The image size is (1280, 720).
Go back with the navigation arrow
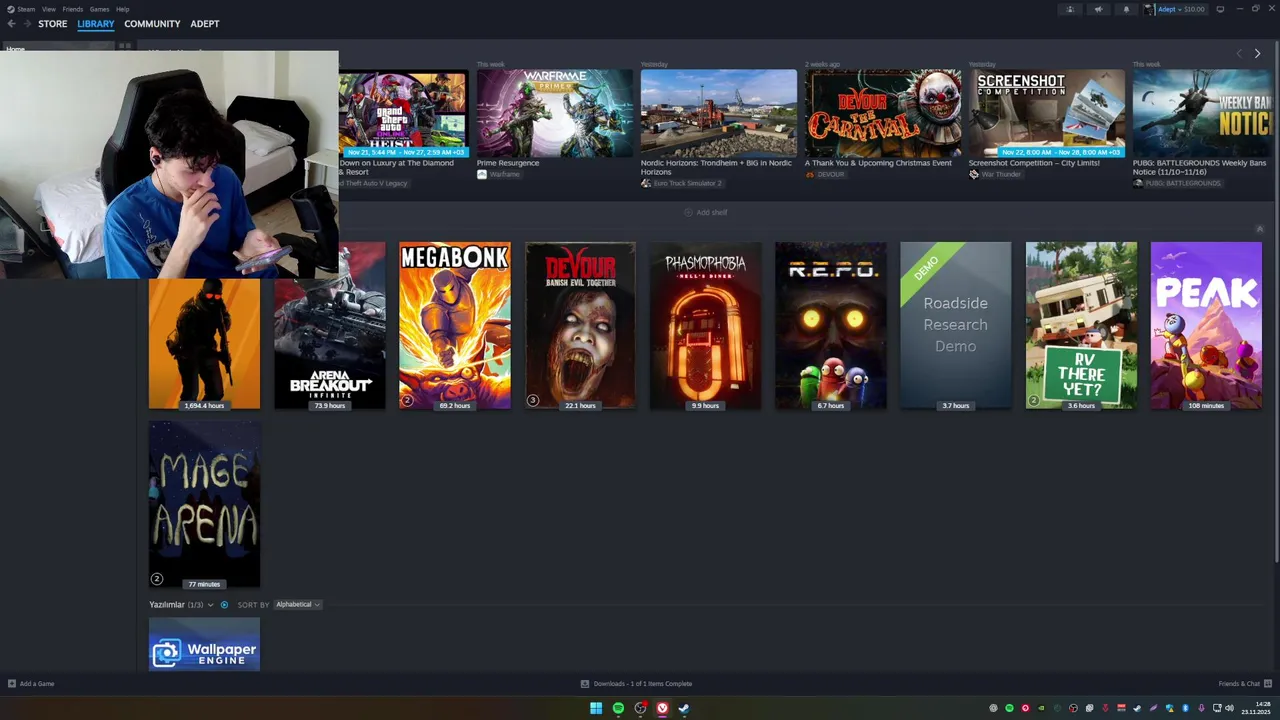coord(11,23)
